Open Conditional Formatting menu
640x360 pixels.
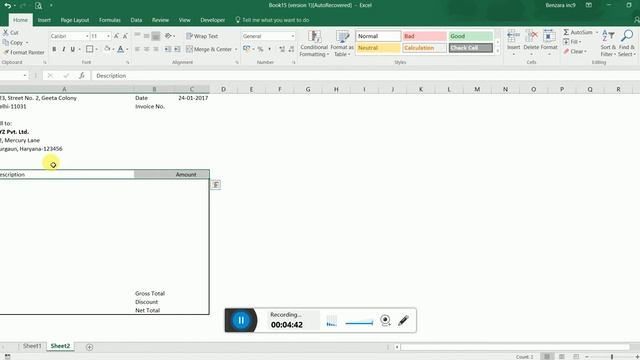[314, 43]
